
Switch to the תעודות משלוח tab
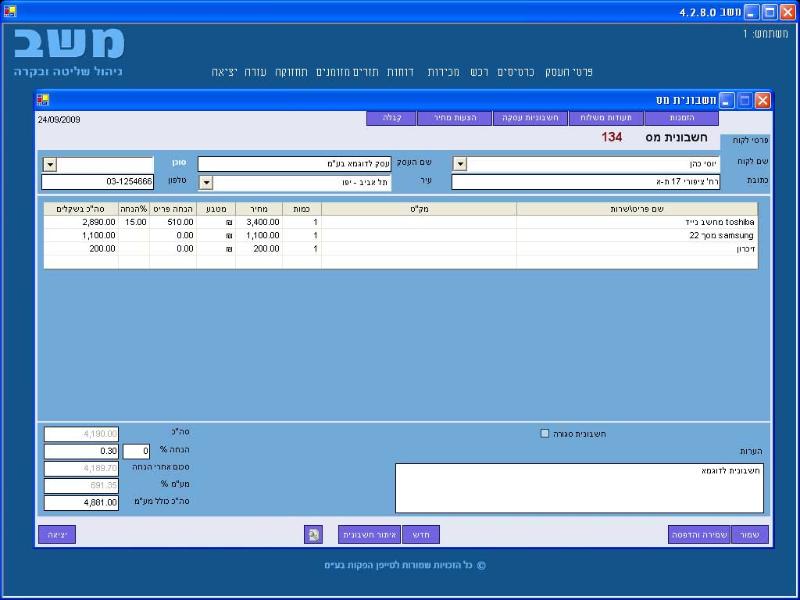[x=606, y=118]
